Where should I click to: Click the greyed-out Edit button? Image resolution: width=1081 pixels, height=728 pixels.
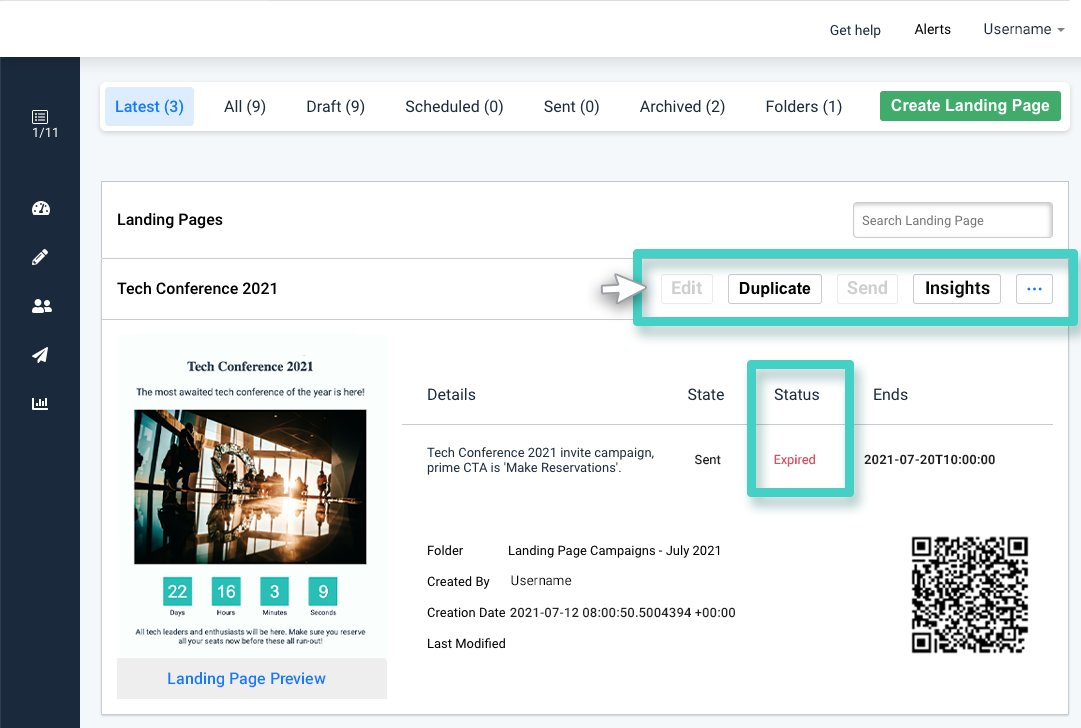tap(687, 289)
